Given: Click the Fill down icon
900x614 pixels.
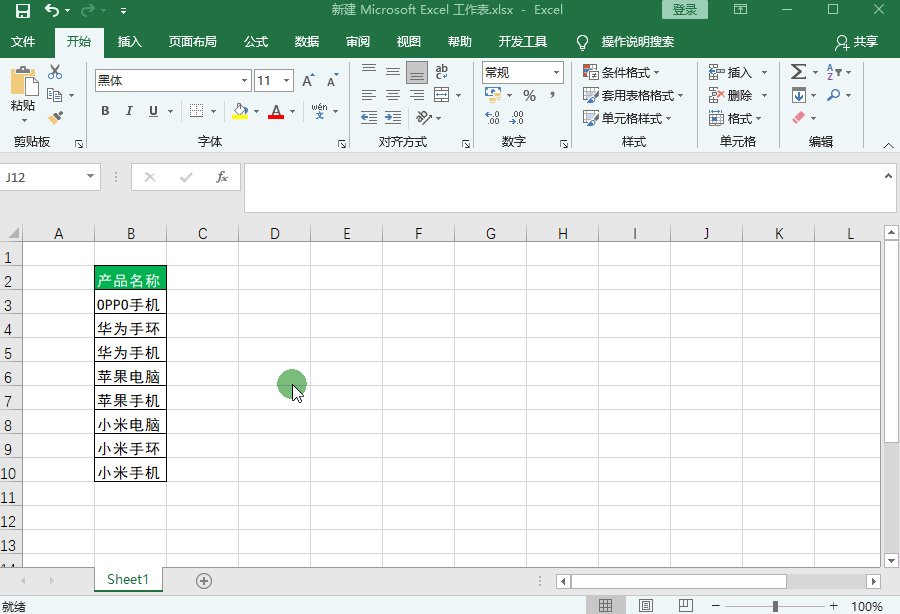Looking at the screenshot, I should 798,95.
